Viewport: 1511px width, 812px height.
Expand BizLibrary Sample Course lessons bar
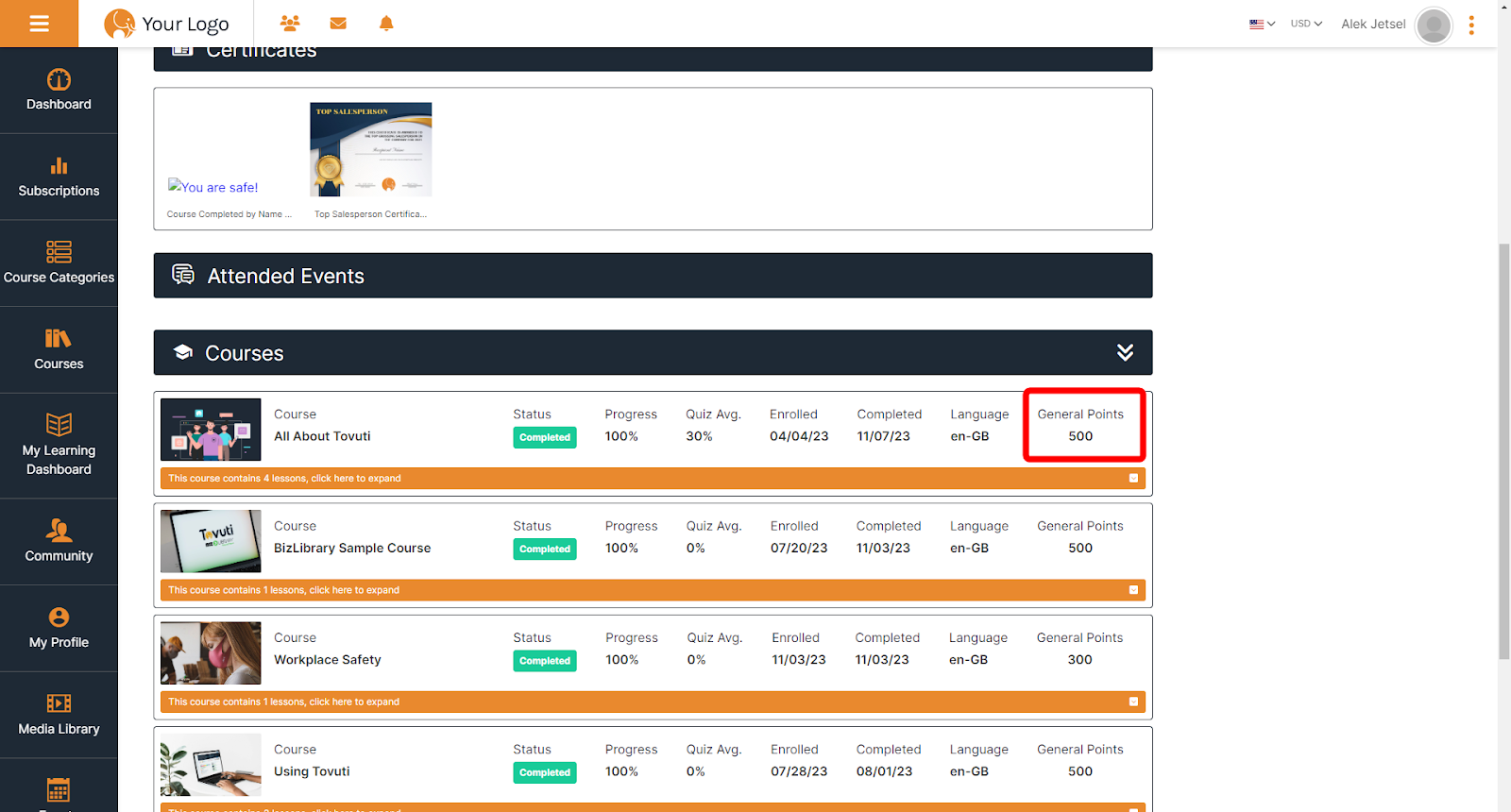click(653, 590)
